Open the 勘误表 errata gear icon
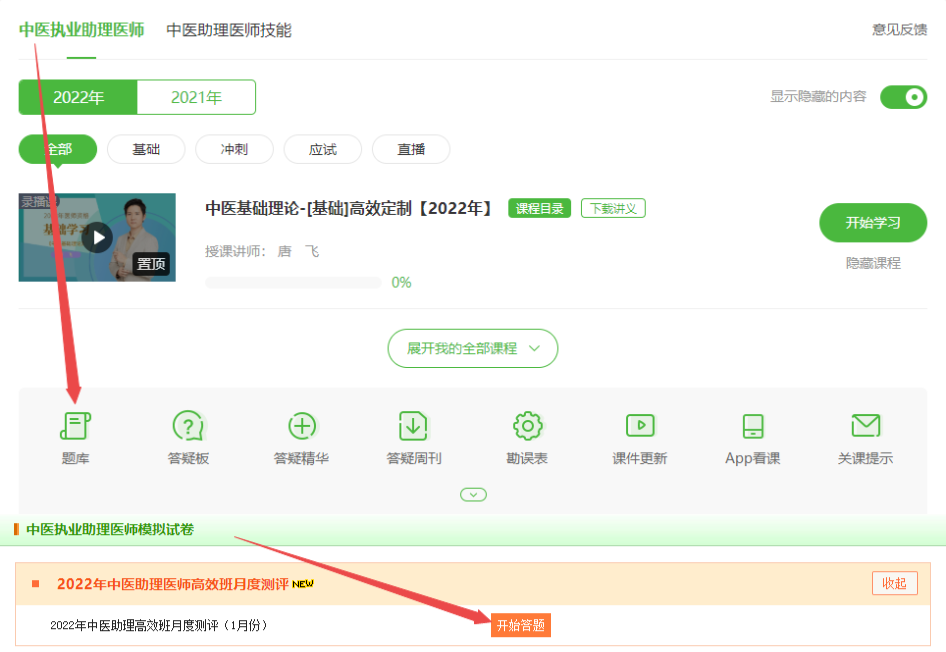 coord(527,427)
